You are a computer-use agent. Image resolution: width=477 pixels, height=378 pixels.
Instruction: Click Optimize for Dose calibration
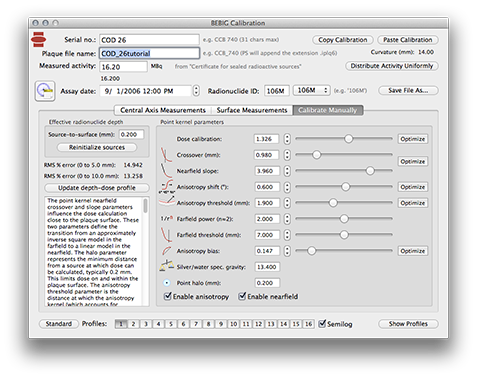click(413, 139)
